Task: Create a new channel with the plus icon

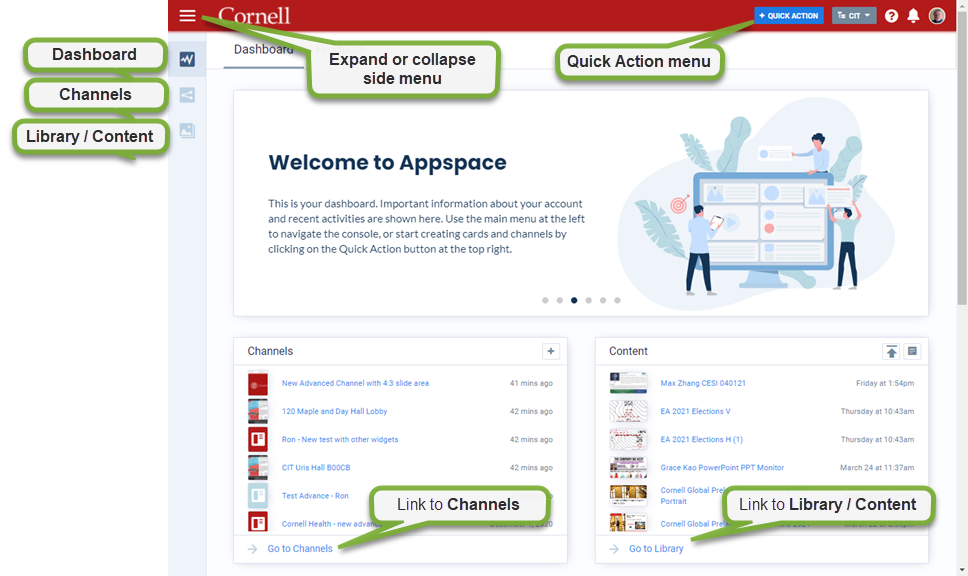Action: pyautogui.click(x=551, y=351)
